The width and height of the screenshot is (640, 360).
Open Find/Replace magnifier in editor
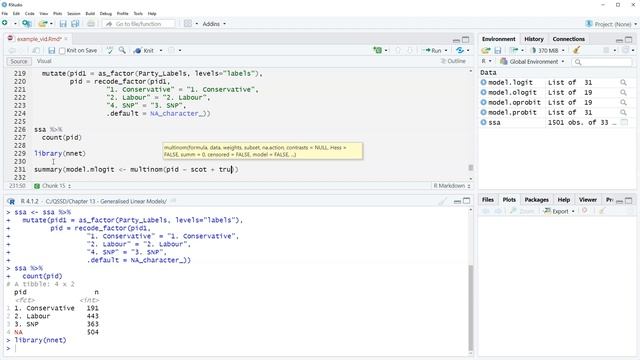point(122,50)
